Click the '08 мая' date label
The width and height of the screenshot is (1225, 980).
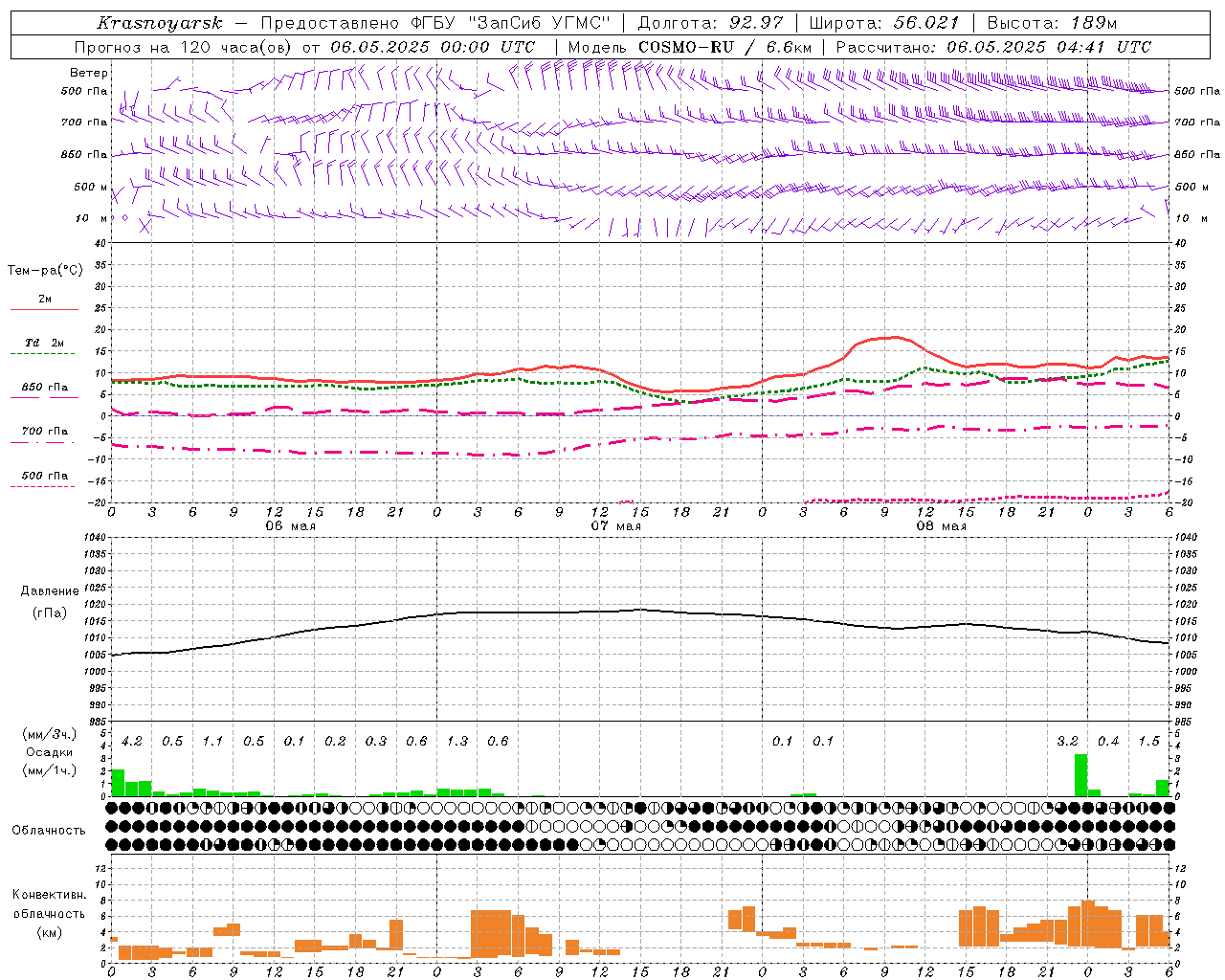pos(941,526)
